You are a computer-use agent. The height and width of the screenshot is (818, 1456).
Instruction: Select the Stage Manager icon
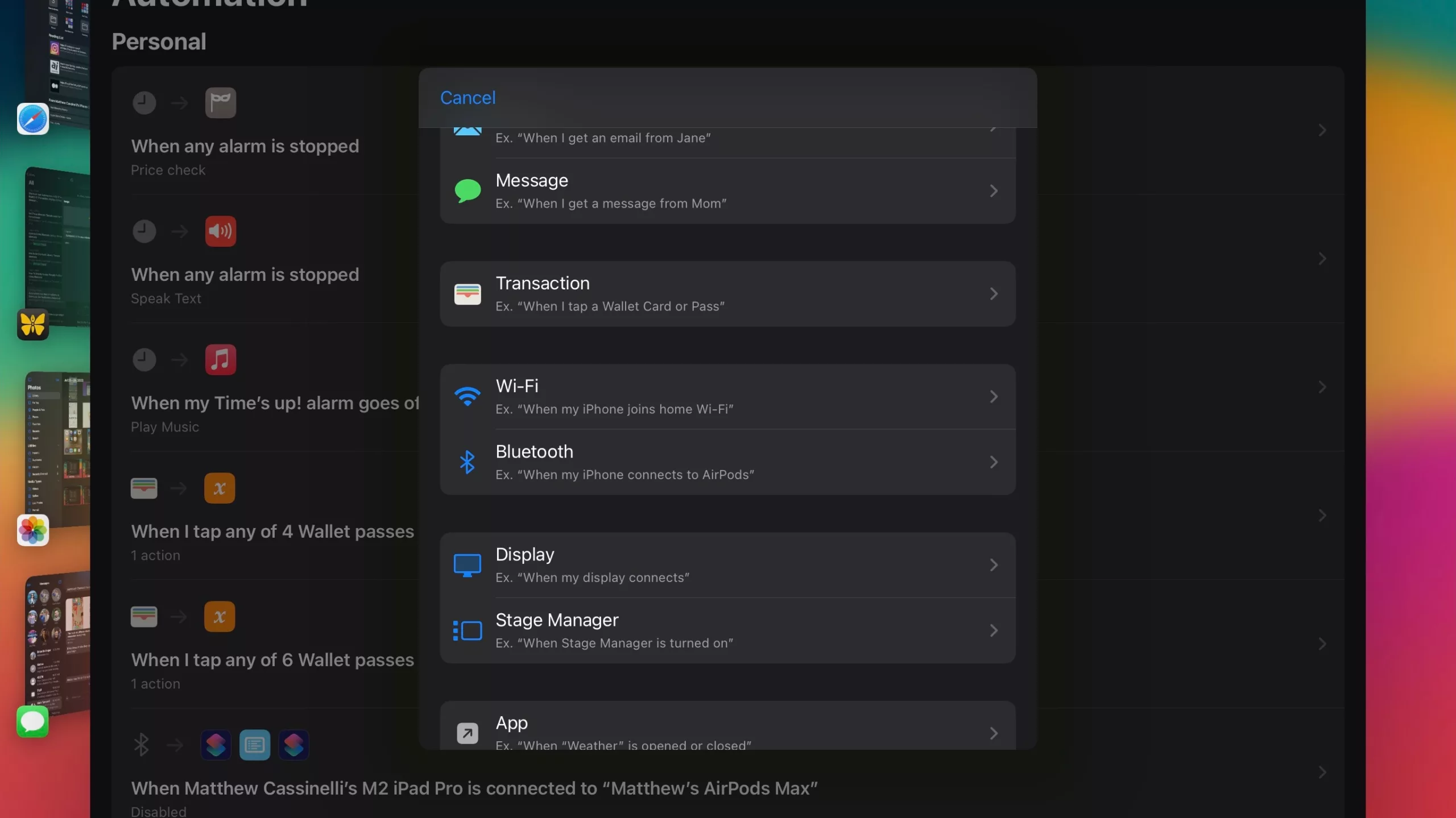tap(468, 630)
